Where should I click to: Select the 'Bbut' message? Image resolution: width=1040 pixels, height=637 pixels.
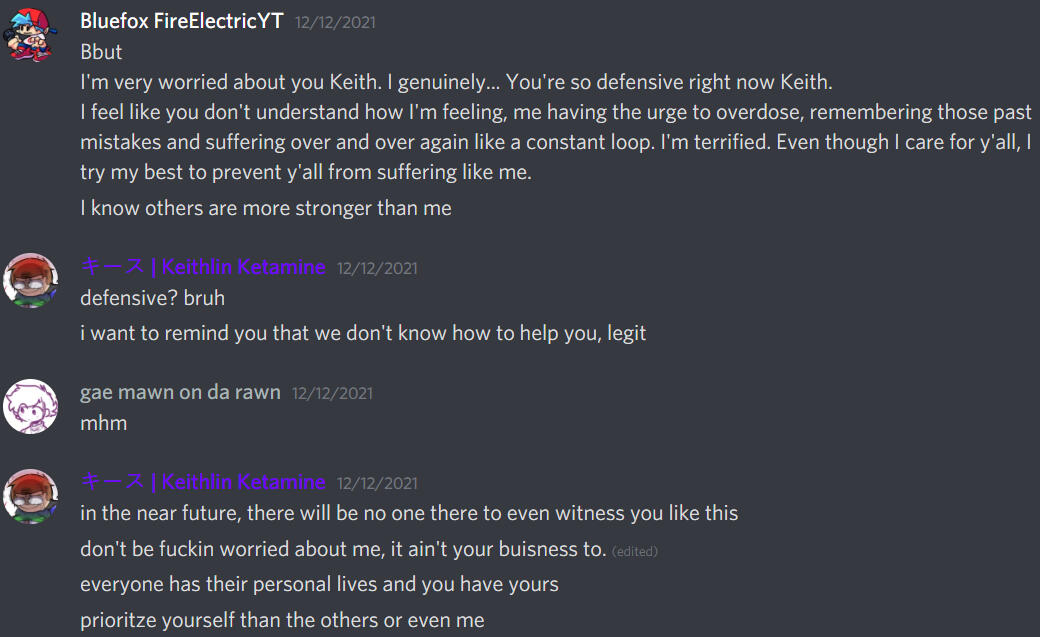click(x=101, y=52)
